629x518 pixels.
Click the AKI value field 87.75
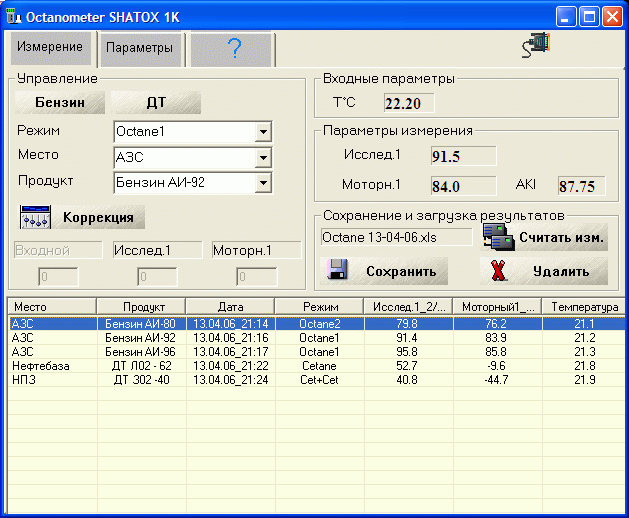pyautogui.click(x=582, y=186)
